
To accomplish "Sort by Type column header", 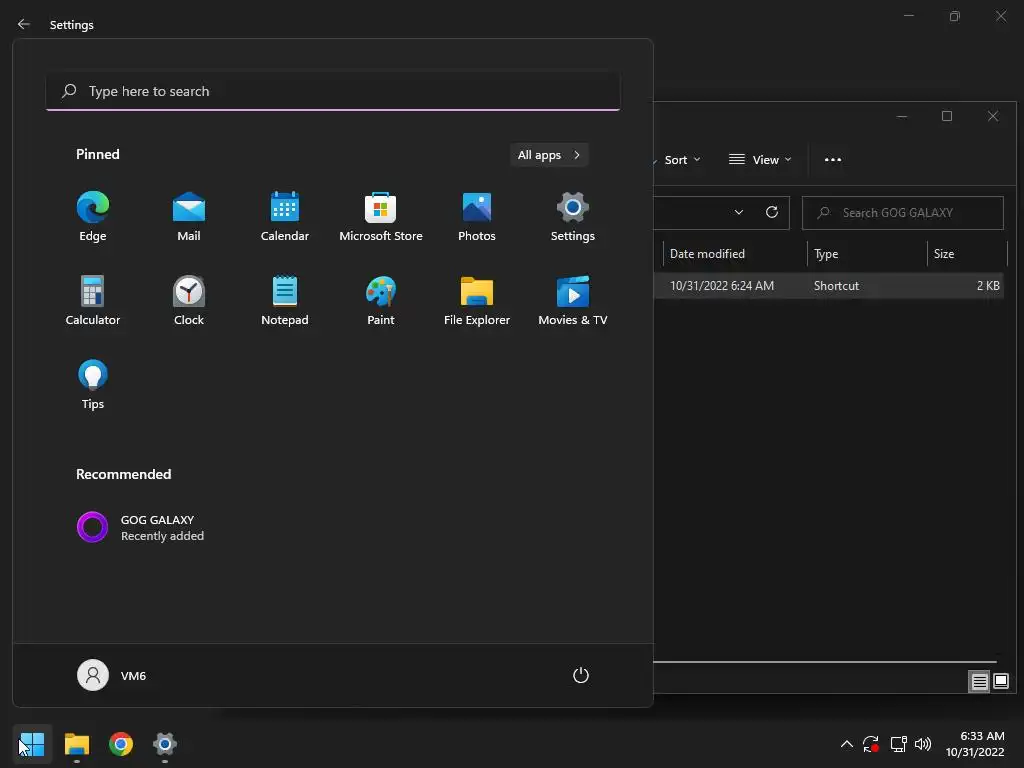I will tap(867, 253).
